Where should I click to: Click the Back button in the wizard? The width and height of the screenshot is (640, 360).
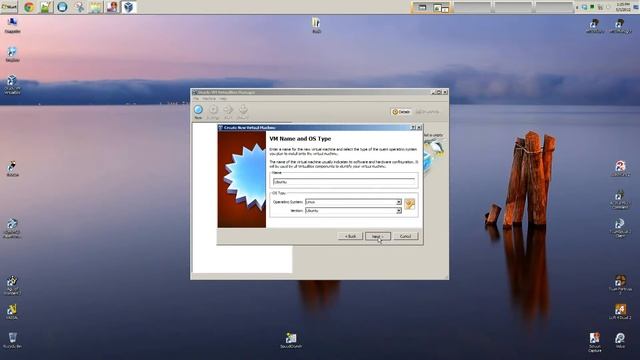tap(350, 236)
